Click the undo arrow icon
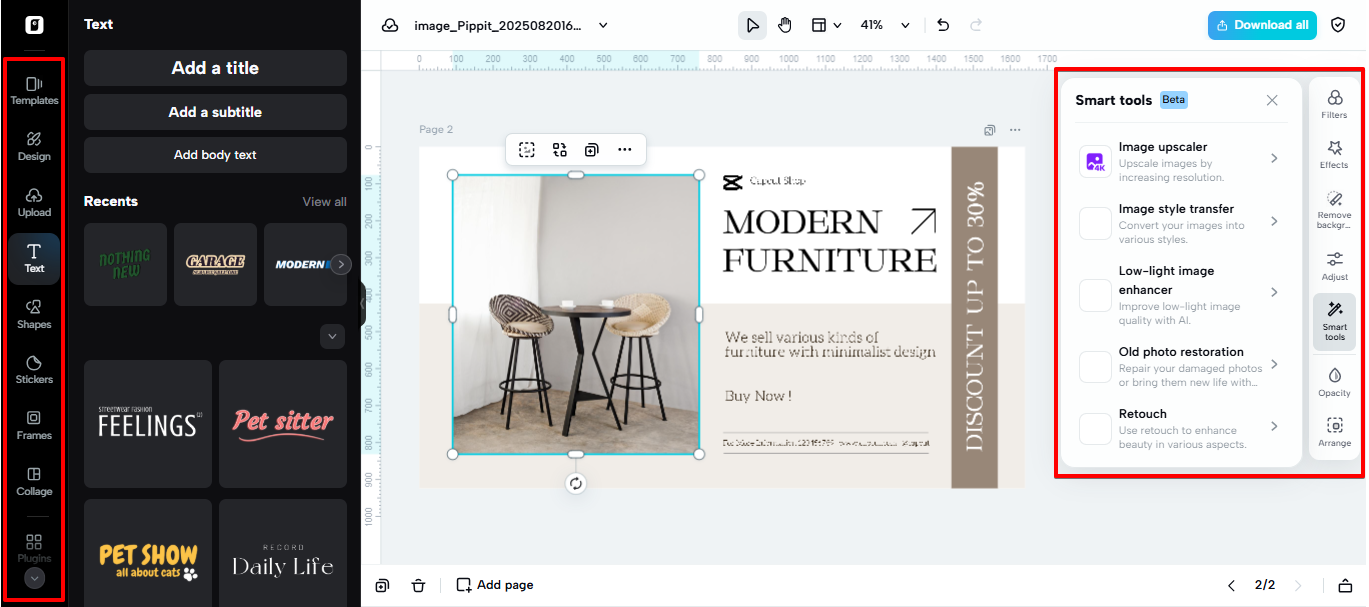This screenshot has width=1369, height=607. [943, 25]
